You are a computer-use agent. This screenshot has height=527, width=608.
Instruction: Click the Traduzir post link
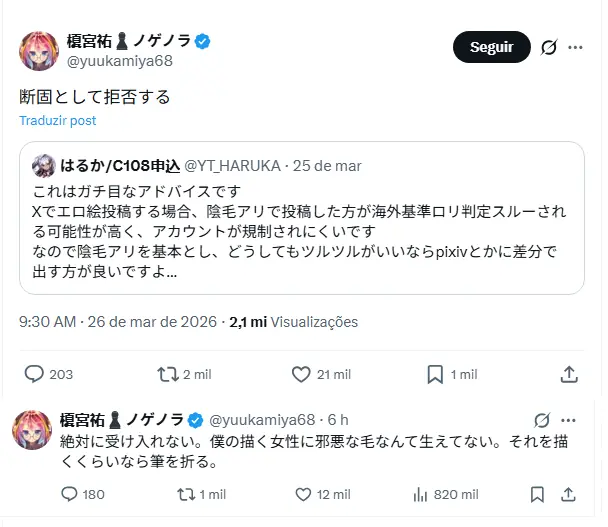[57, 120]
